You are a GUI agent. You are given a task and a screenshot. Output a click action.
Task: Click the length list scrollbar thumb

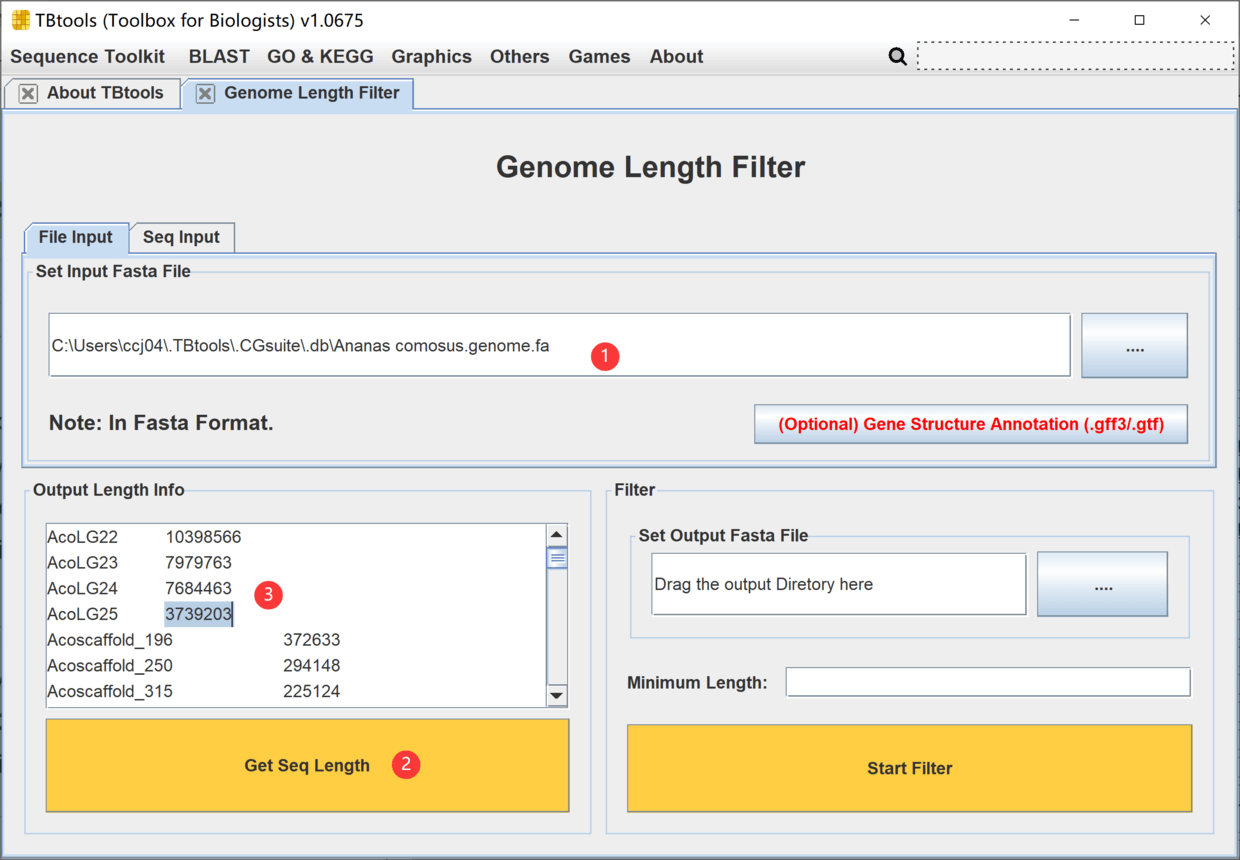tap(557, 558)
